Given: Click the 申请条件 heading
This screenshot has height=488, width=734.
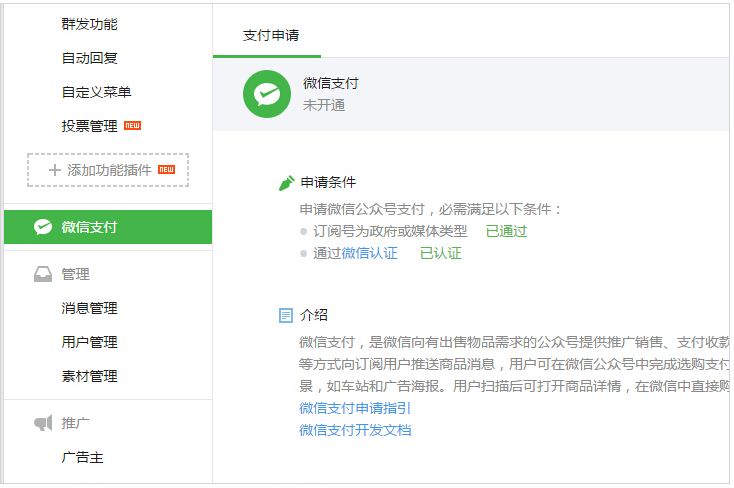Looking at the screenshot, I should [328, 183].
